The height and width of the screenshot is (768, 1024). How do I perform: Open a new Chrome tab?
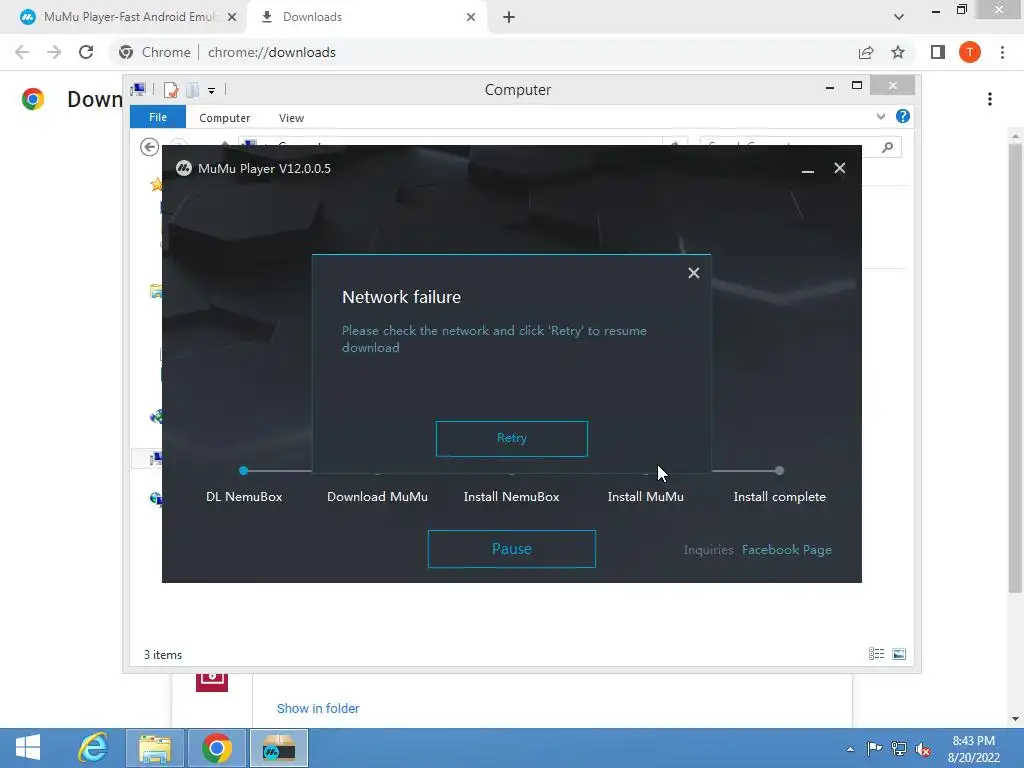pos(509,17)
